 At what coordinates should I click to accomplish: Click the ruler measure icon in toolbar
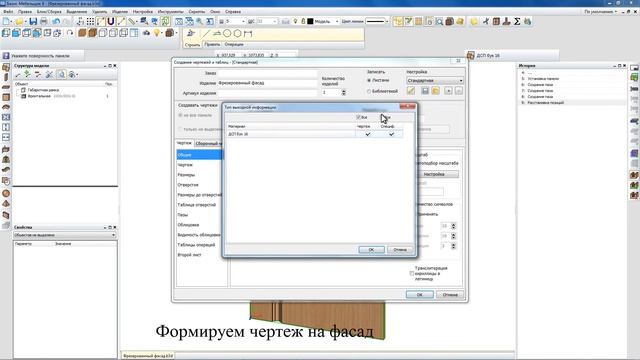click(132, 21)
